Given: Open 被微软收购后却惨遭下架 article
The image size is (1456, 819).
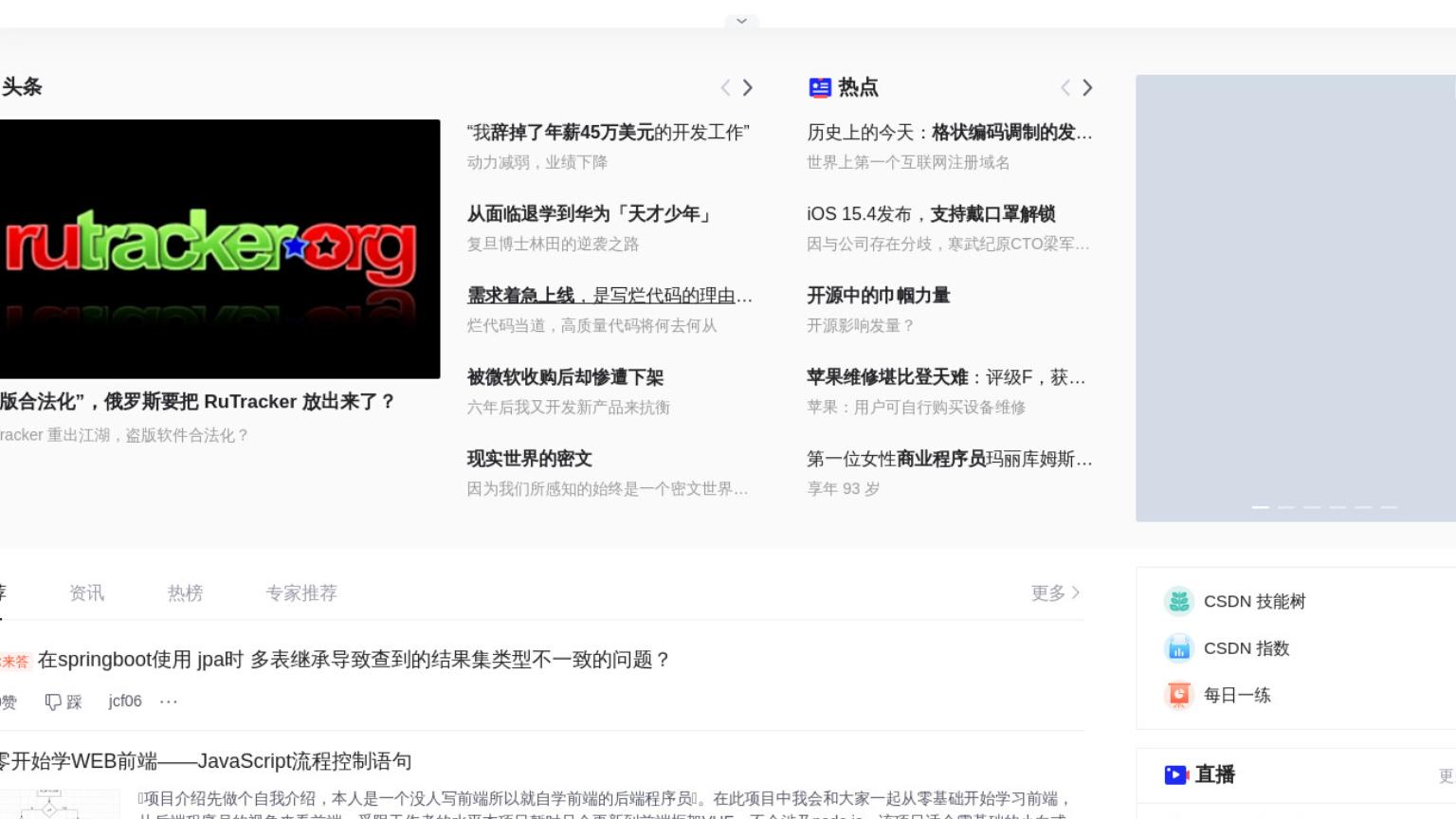Looking at the screenshot, I should click(565, 377).
